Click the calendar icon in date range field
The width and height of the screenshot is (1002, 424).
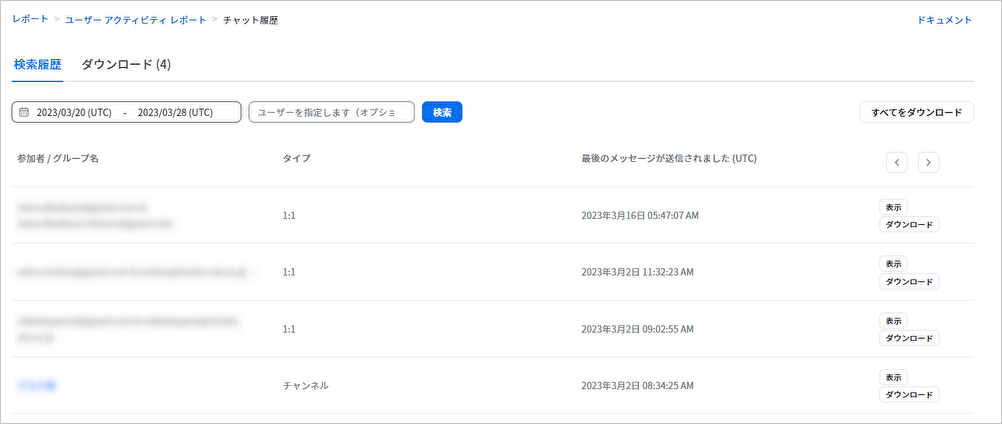24,112
